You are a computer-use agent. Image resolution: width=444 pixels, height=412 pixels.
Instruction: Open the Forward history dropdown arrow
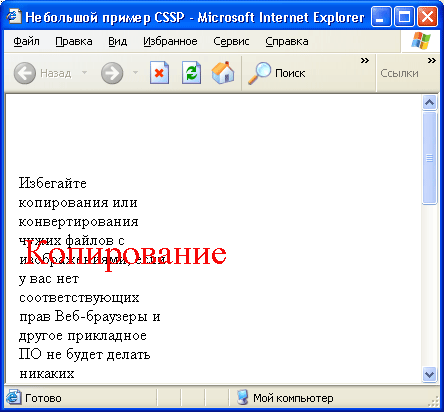135,72
